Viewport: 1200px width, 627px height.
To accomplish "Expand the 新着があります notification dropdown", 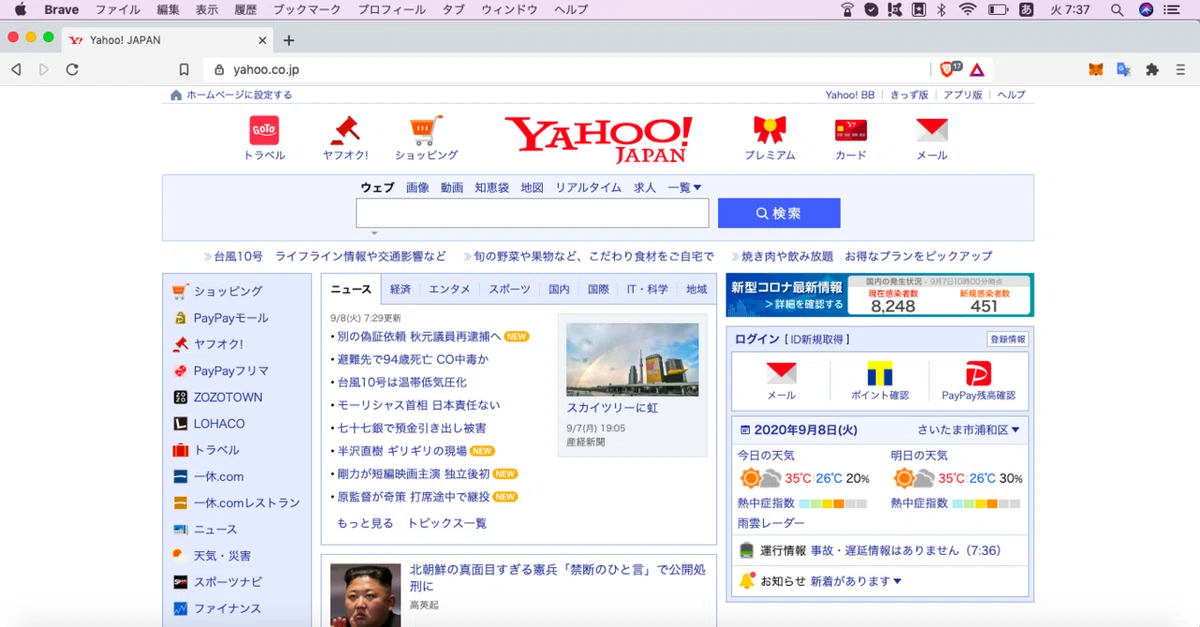I will [x=856, y=581].
